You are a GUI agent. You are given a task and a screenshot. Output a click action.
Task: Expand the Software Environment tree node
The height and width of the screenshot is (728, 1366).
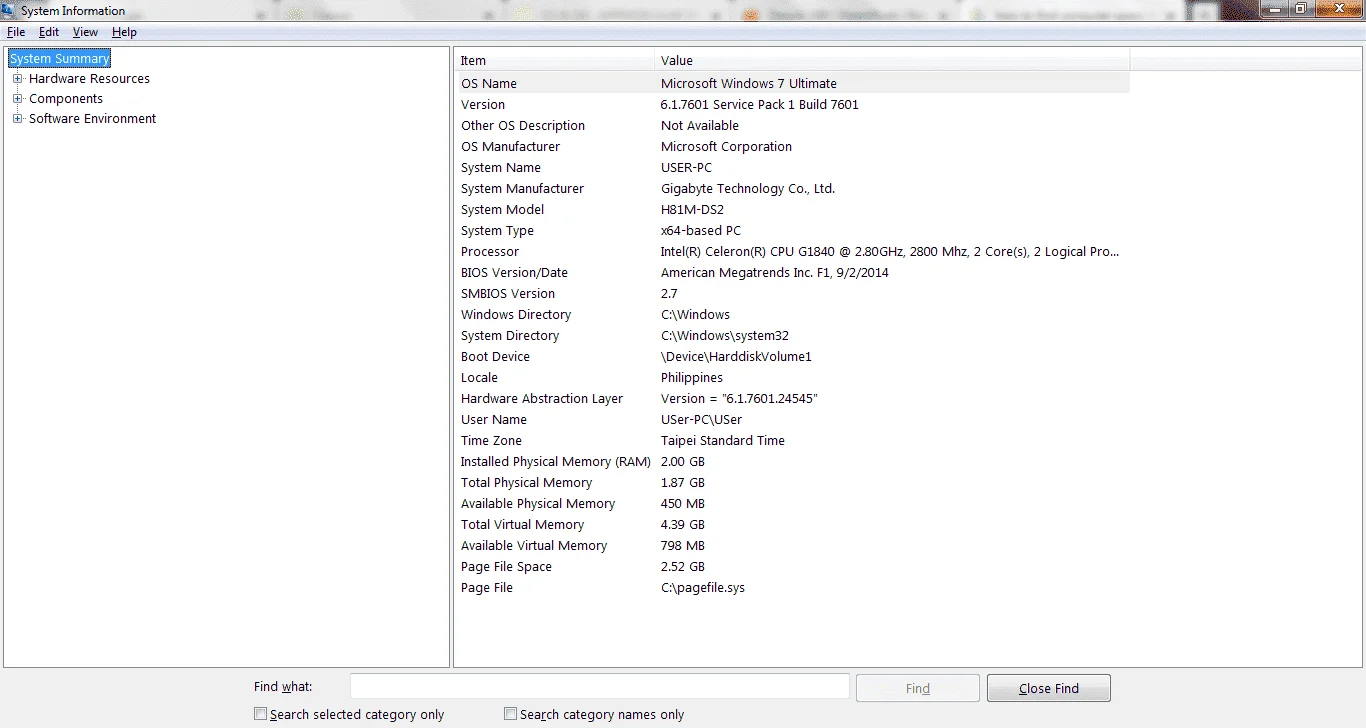point(17,119)
